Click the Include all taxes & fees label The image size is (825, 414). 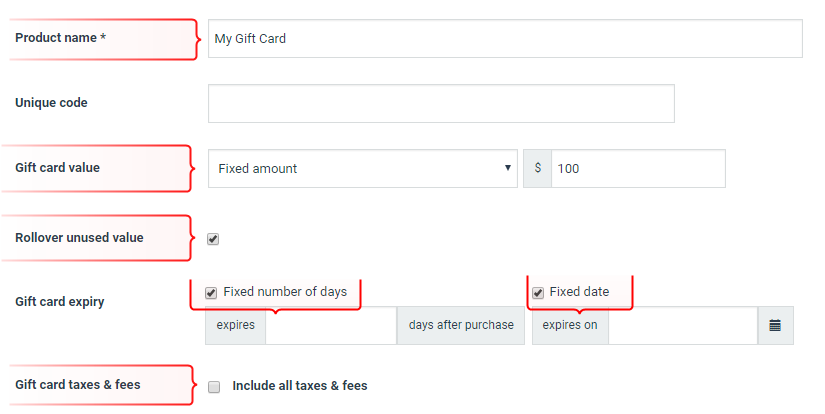coord(300,386)
